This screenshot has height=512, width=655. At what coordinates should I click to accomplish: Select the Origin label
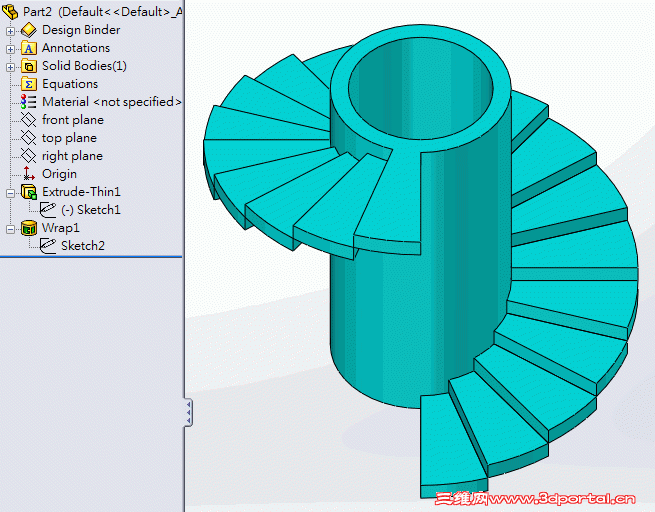[x=59, y=174]
